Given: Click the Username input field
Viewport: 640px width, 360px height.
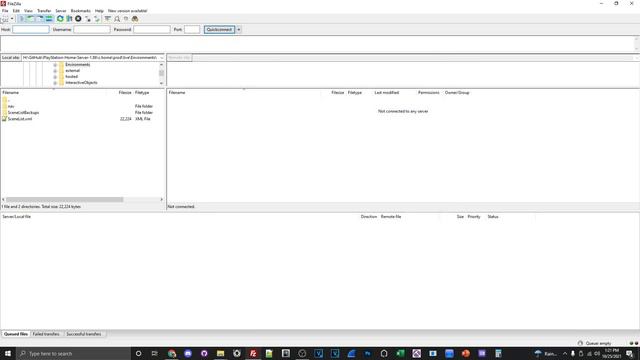Looking at the screenshot, I should (x=91, y=29).
